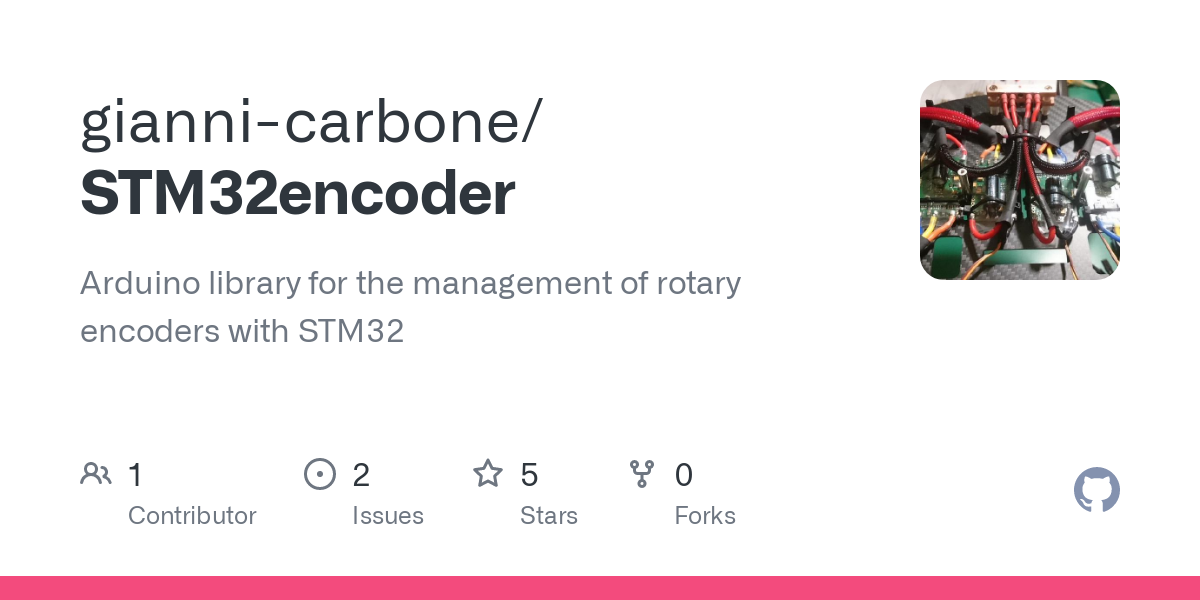The height and width of the screenshot is (600, 1200).
Task: Open the STM32encoder repository title
Action: [x=298, y=194]
